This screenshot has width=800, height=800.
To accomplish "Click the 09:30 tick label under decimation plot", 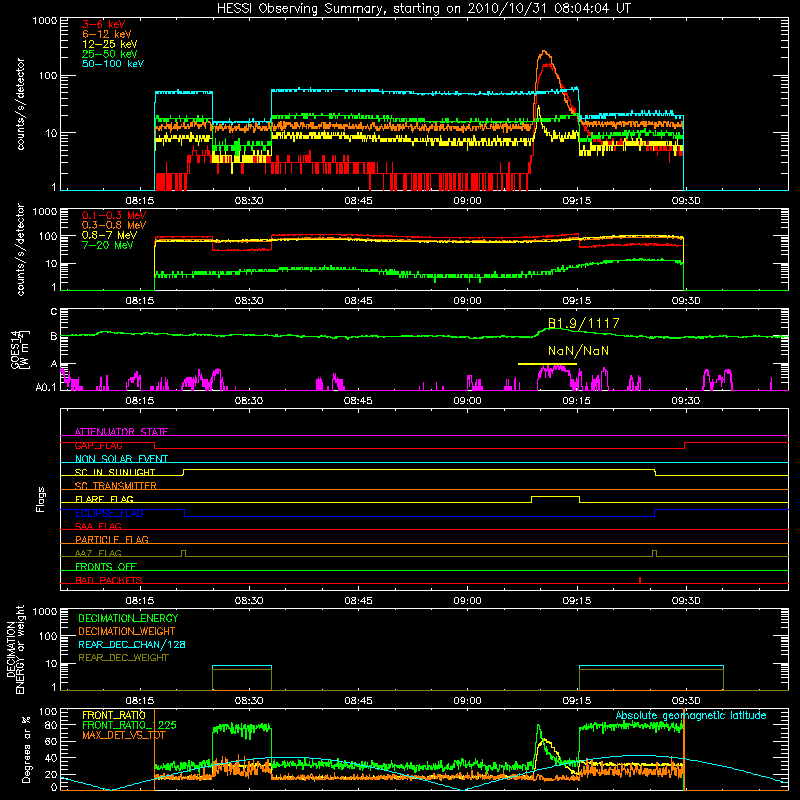I will (686, 701).
